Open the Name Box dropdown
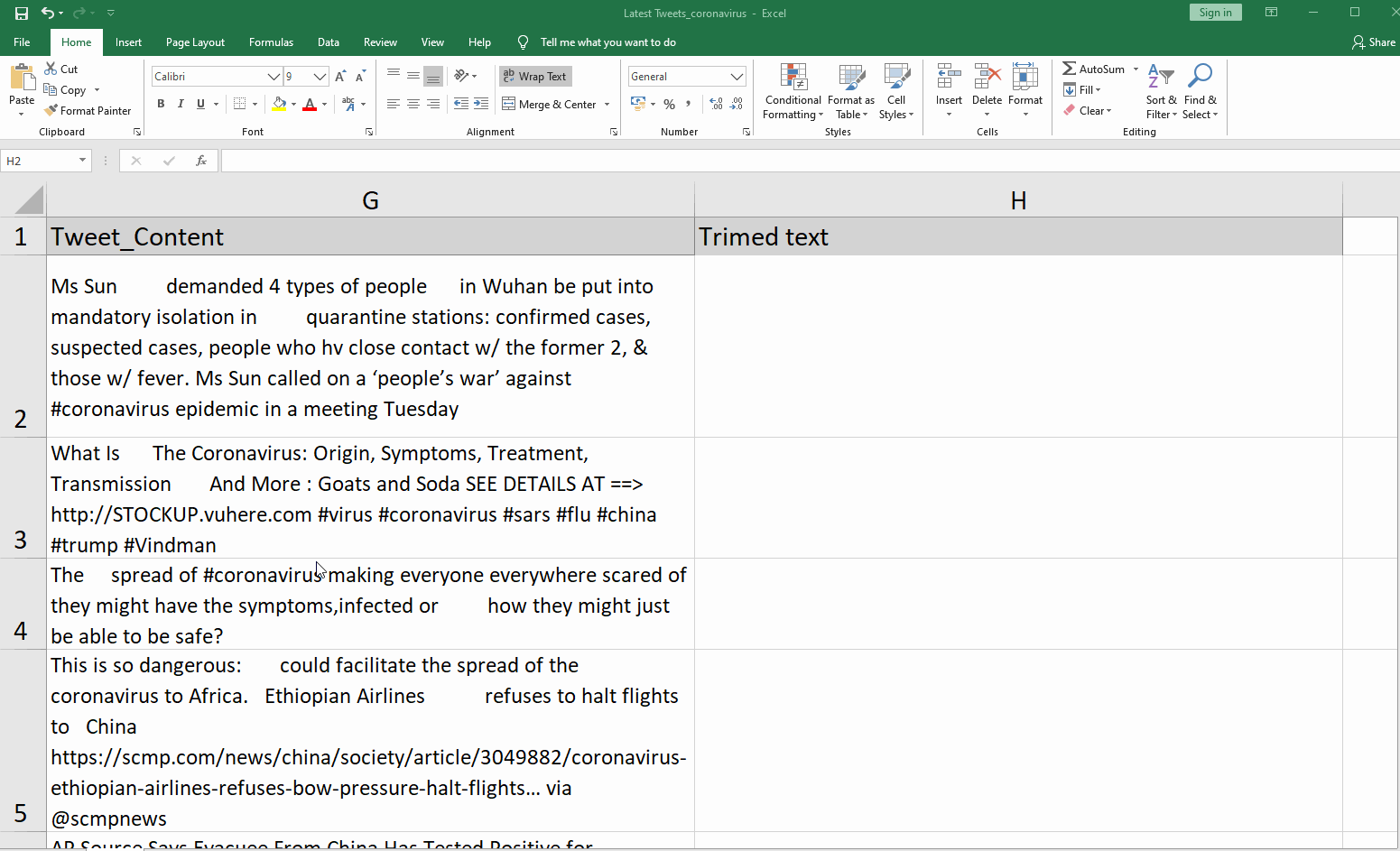This screenshot has width=1400, height=851. (x=82, y=161)
